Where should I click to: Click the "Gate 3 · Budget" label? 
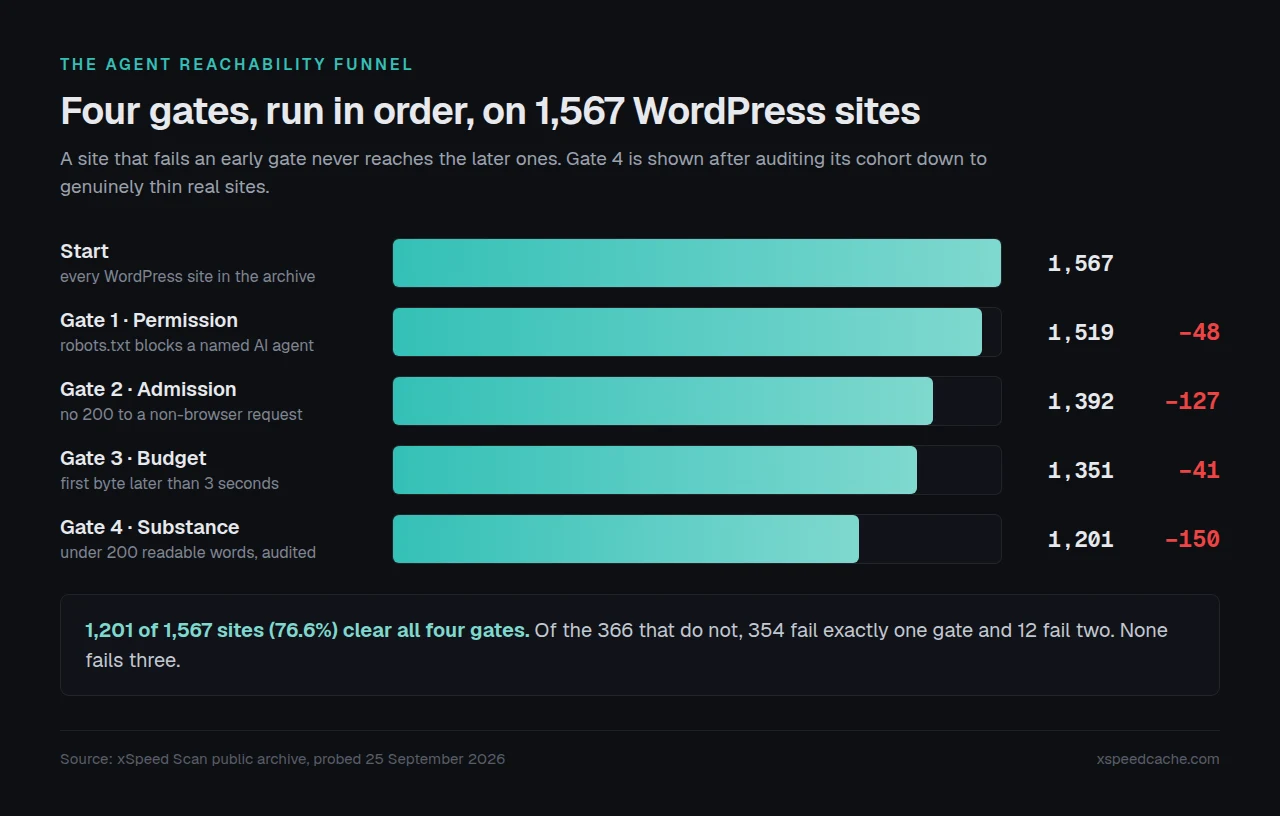[x=133, y=458]
